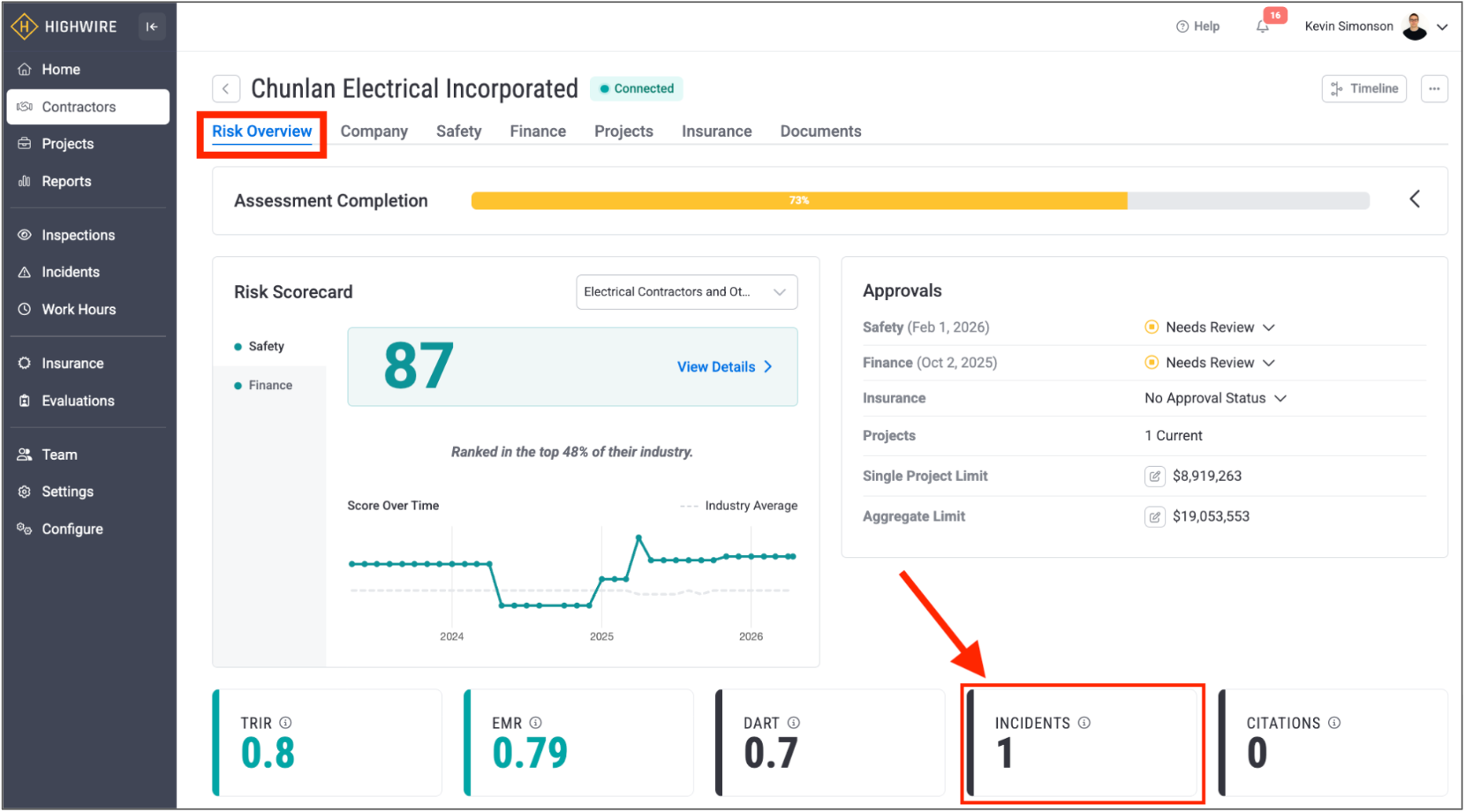Open the three-dot more options menu
This screenshot has width=1465, height=812.
(x=1434, y=88)
